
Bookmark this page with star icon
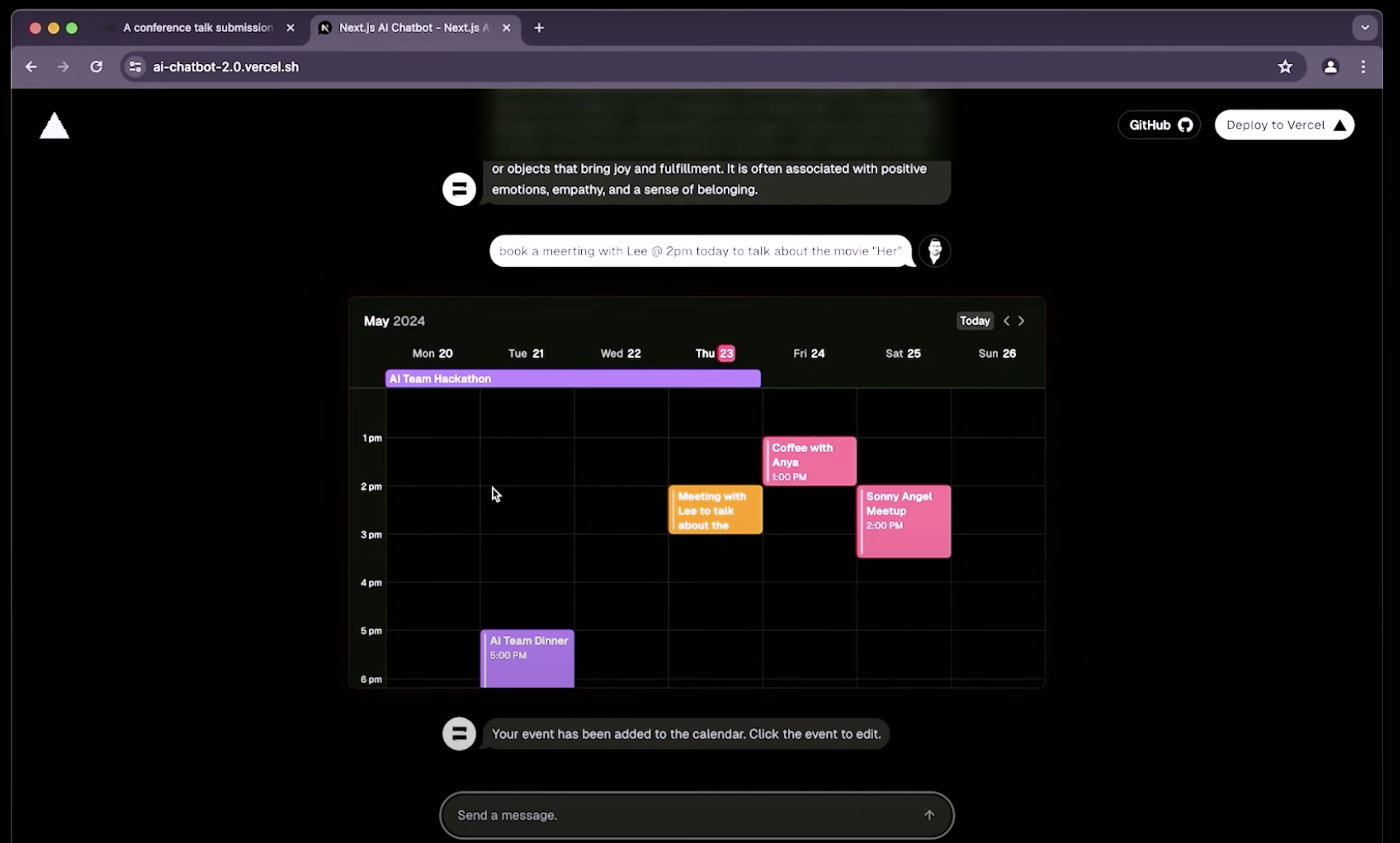tap(1285, 67)
